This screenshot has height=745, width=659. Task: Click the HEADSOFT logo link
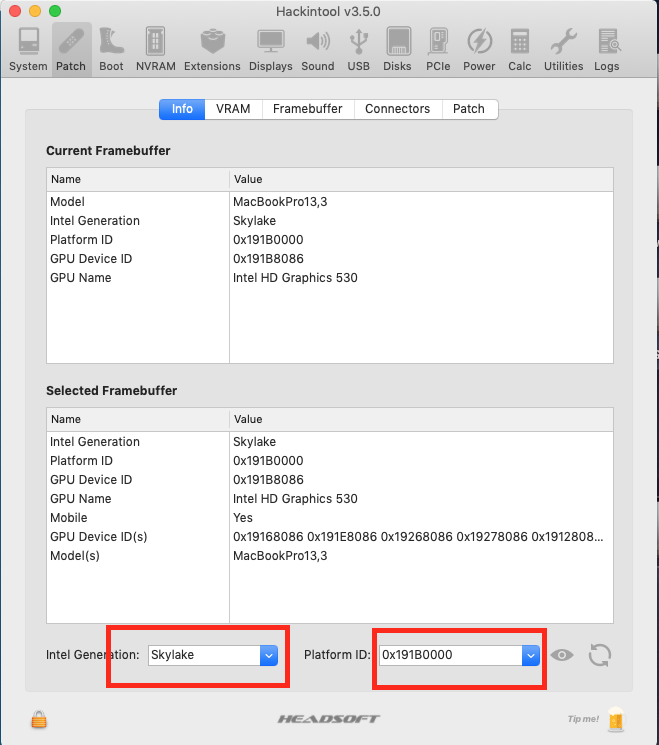329,719
